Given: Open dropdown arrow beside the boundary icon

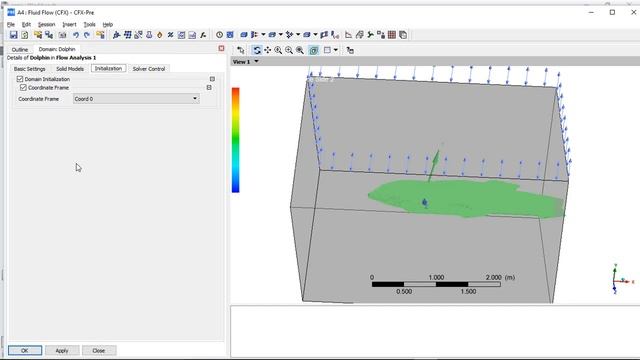Looking at the screenshot, I should pyautogui.click(x=263, y=35).
